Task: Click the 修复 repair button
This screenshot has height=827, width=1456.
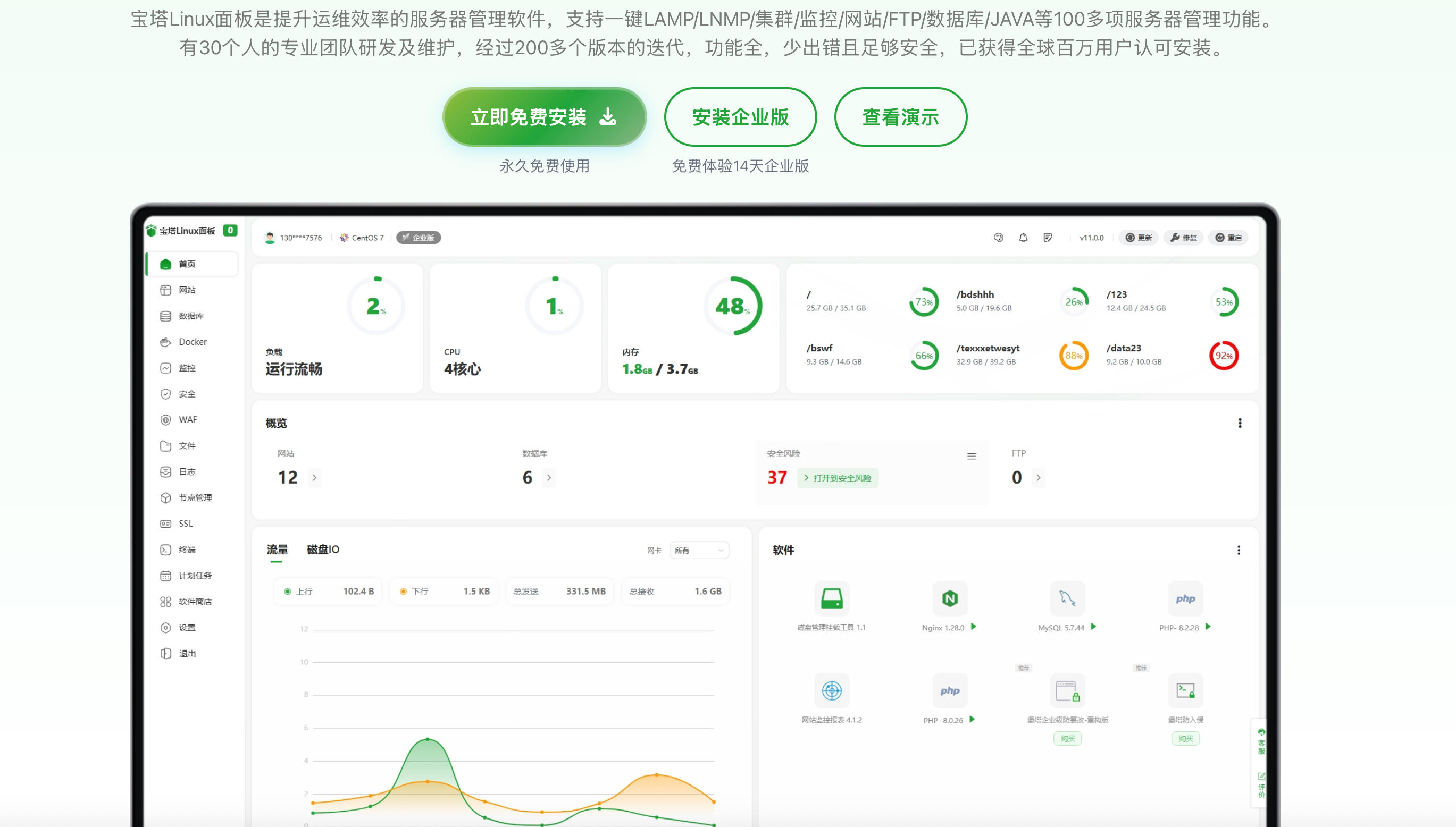Action: pyautogui.click(x=1184, y=238)
